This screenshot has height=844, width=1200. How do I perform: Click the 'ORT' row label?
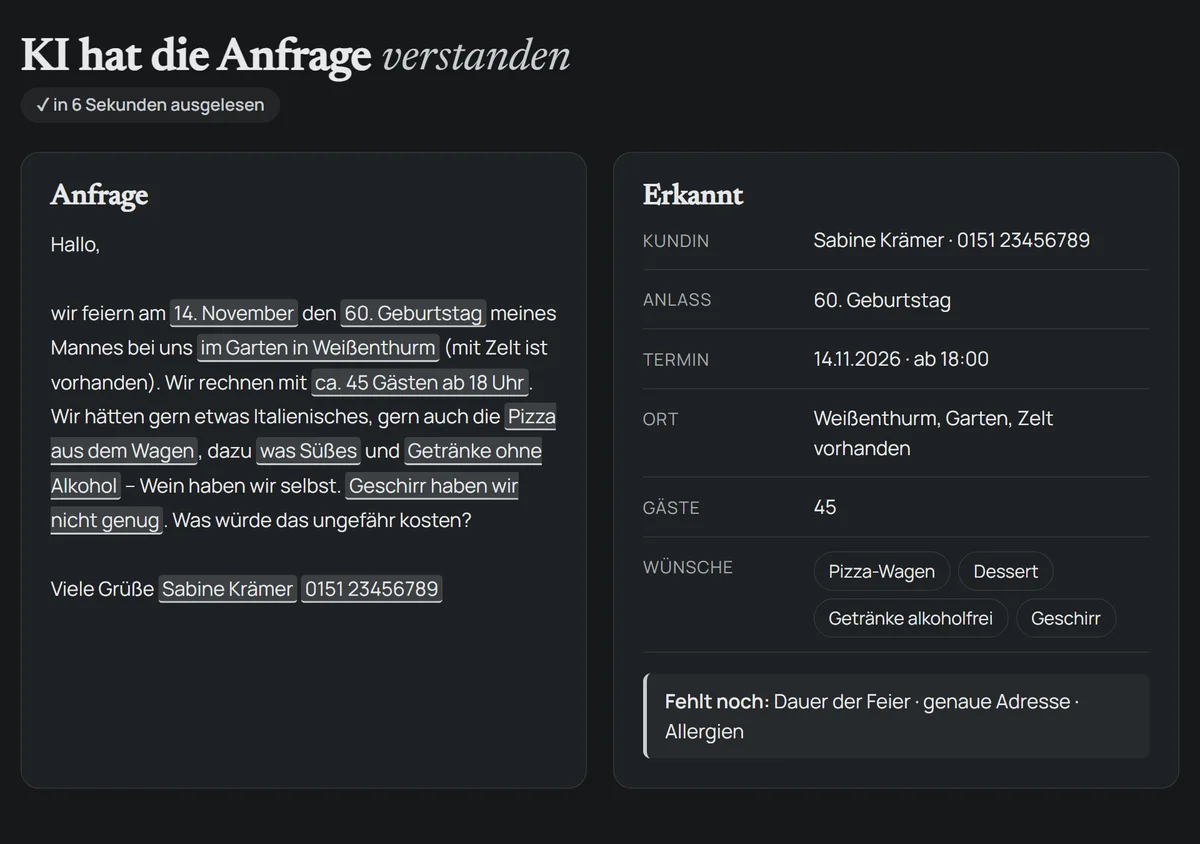click(x=661, y=419)
